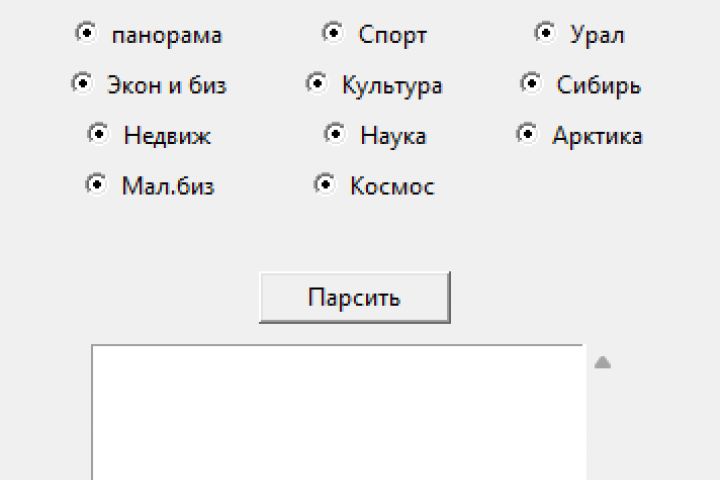Select the панорама radio button
This screenshot has height=480, width=720.
pyautogui.click(x=87, y=33)
